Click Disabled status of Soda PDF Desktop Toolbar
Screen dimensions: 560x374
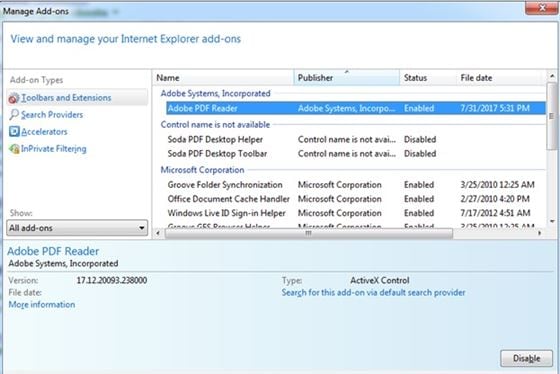tap(420, 154)
